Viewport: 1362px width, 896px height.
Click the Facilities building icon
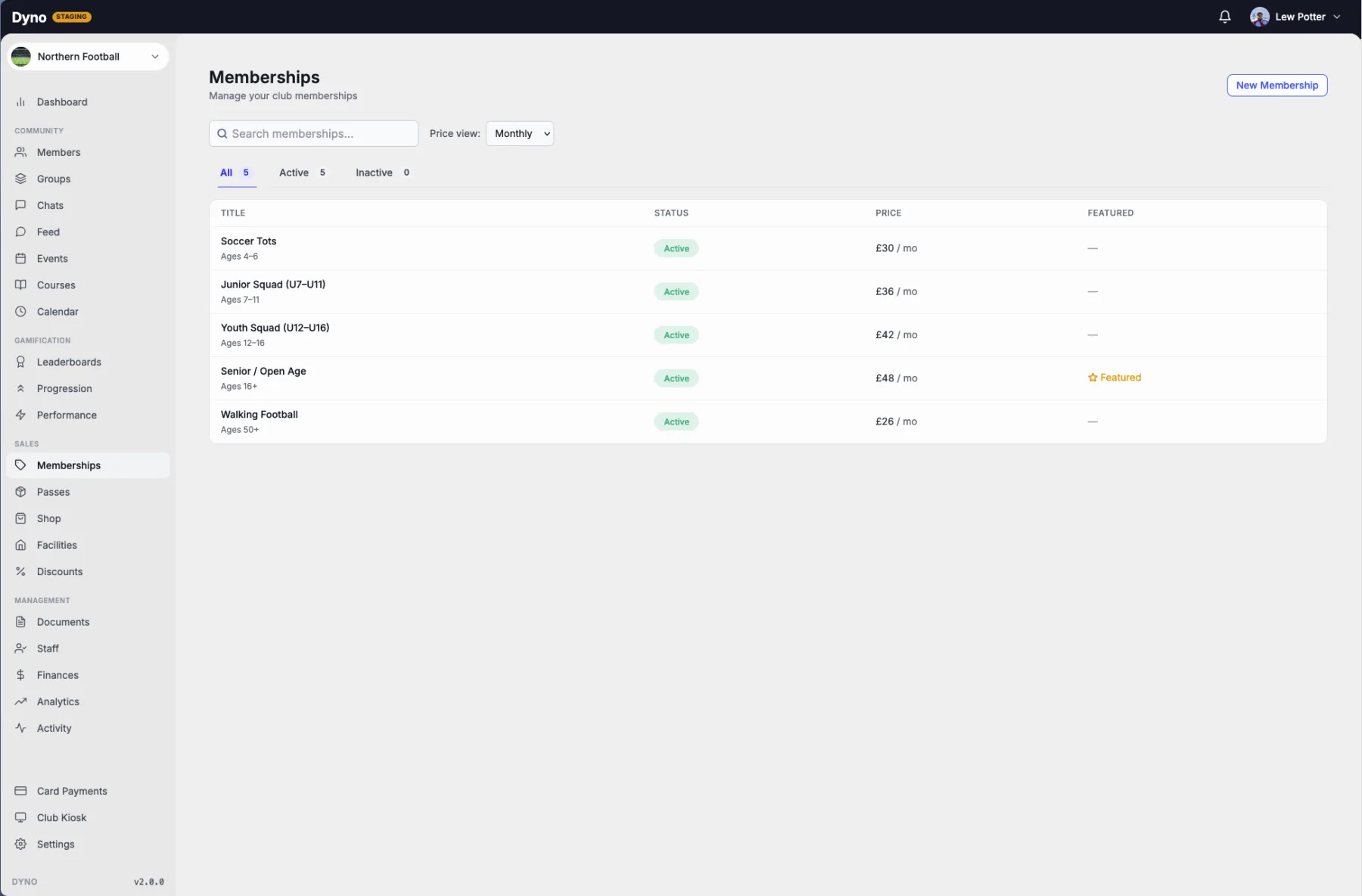[20, 545]
